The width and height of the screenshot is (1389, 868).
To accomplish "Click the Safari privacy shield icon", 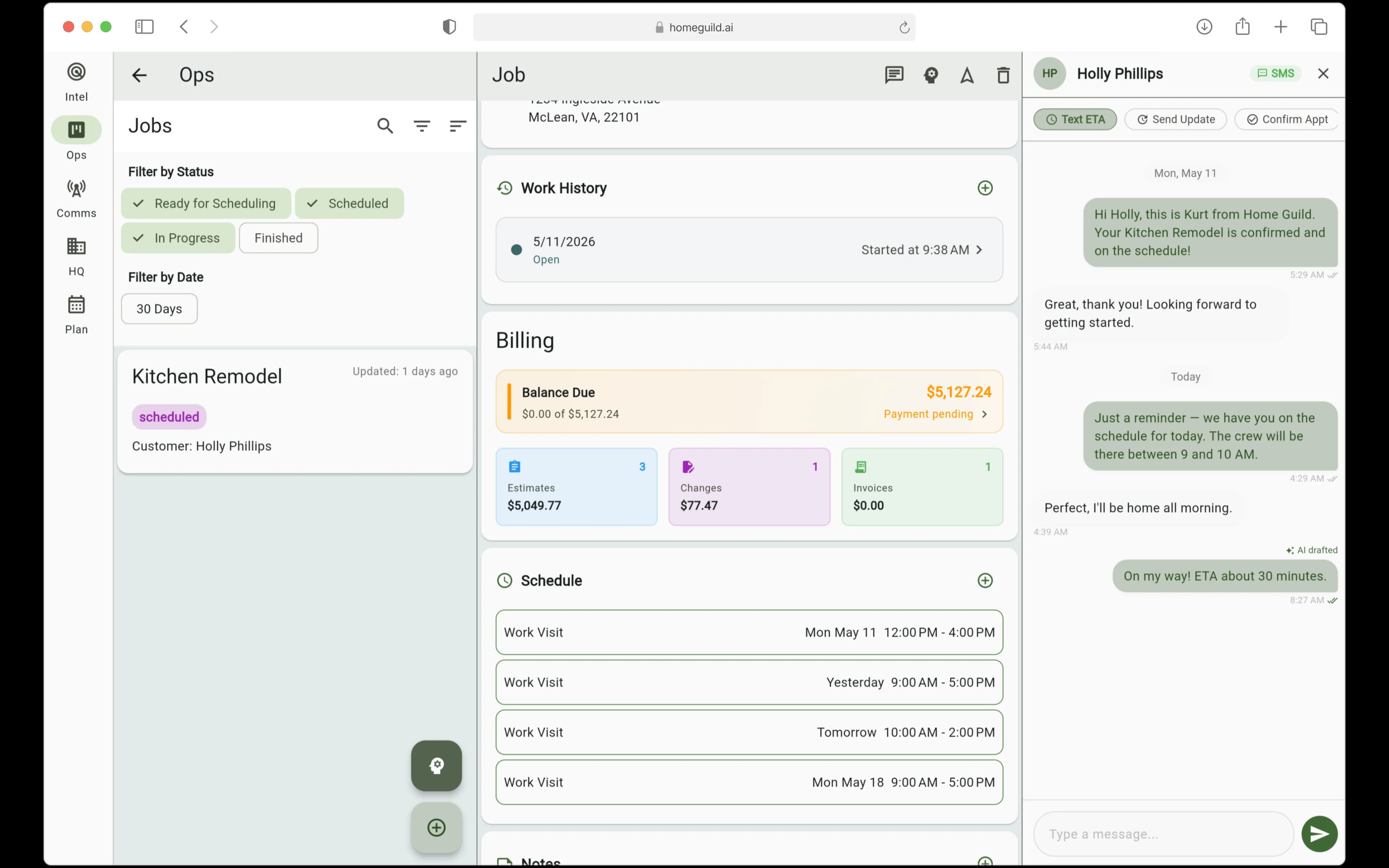I will click(449, 27).
